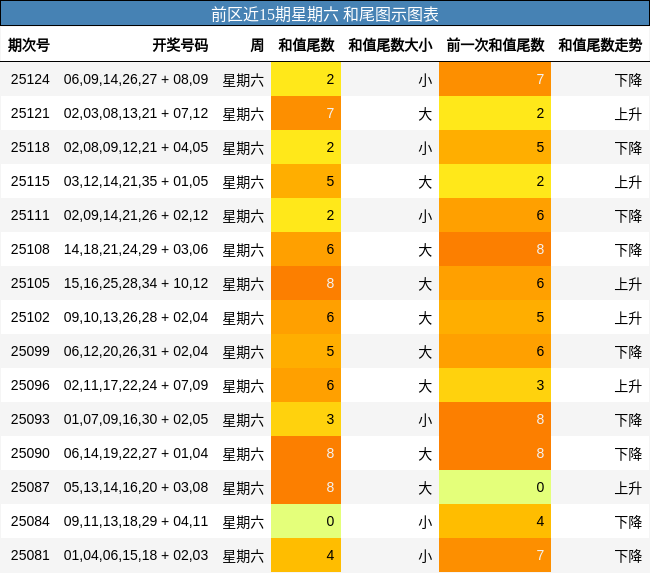Click 大 size value in row 25121

coord(425,114)
